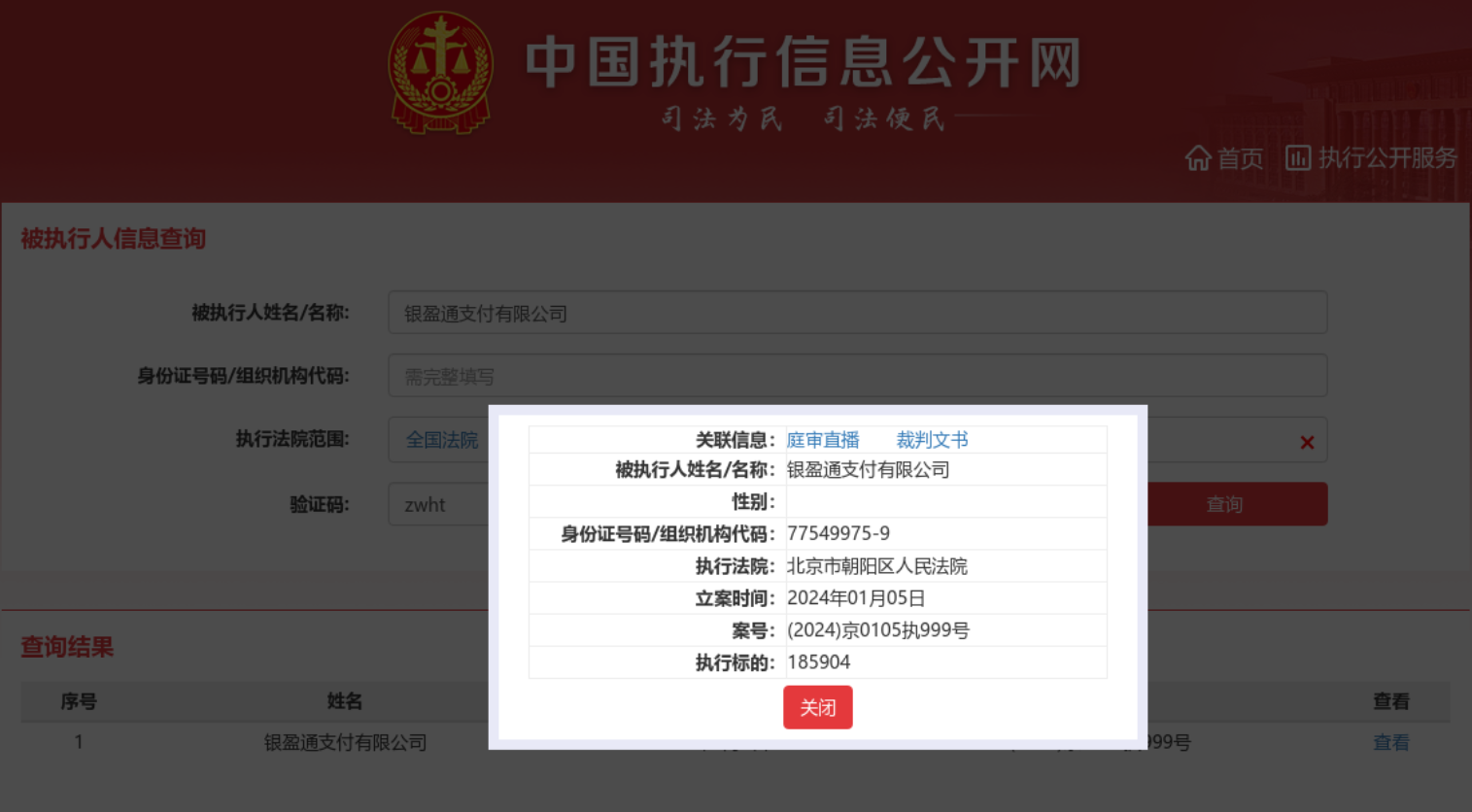Select the 验证码 captcha text box

(439, 504)
